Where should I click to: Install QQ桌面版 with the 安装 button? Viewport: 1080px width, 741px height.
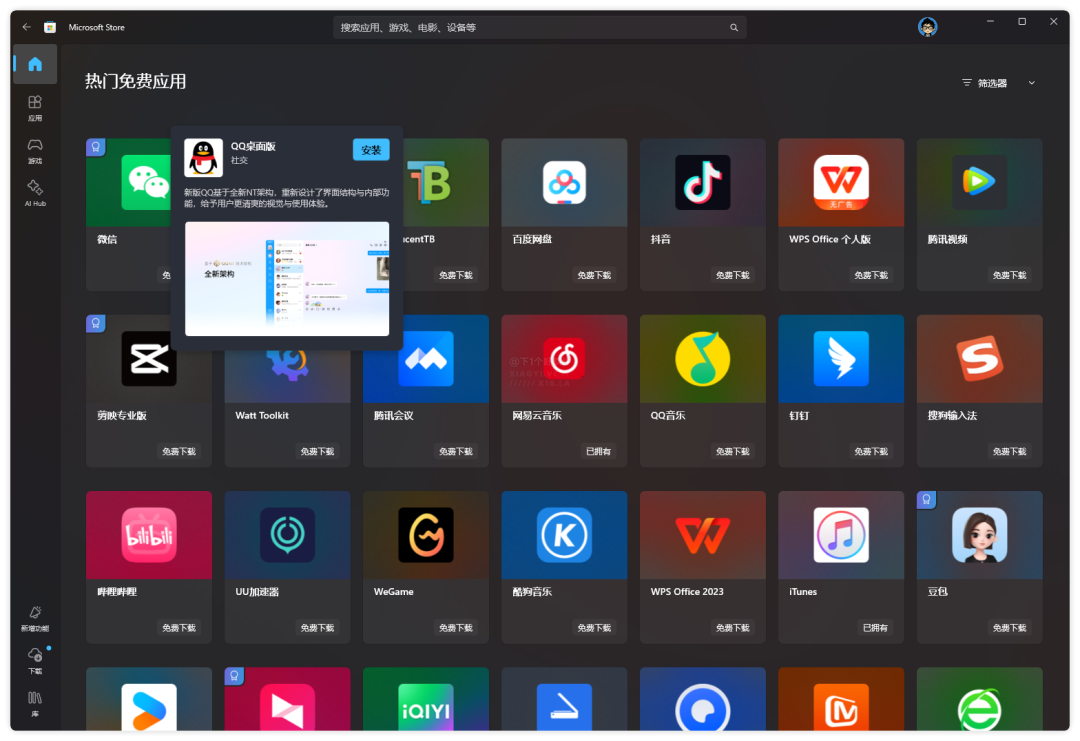coord(371,149)
